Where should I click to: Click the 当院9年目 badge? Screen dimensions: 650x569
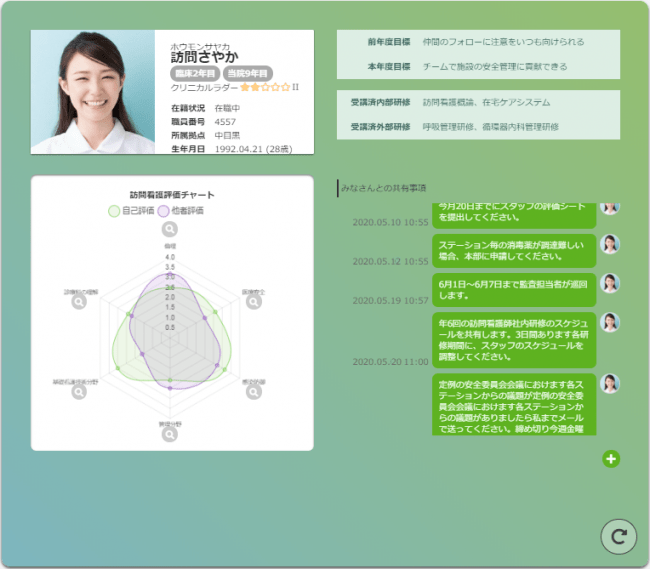247,73
